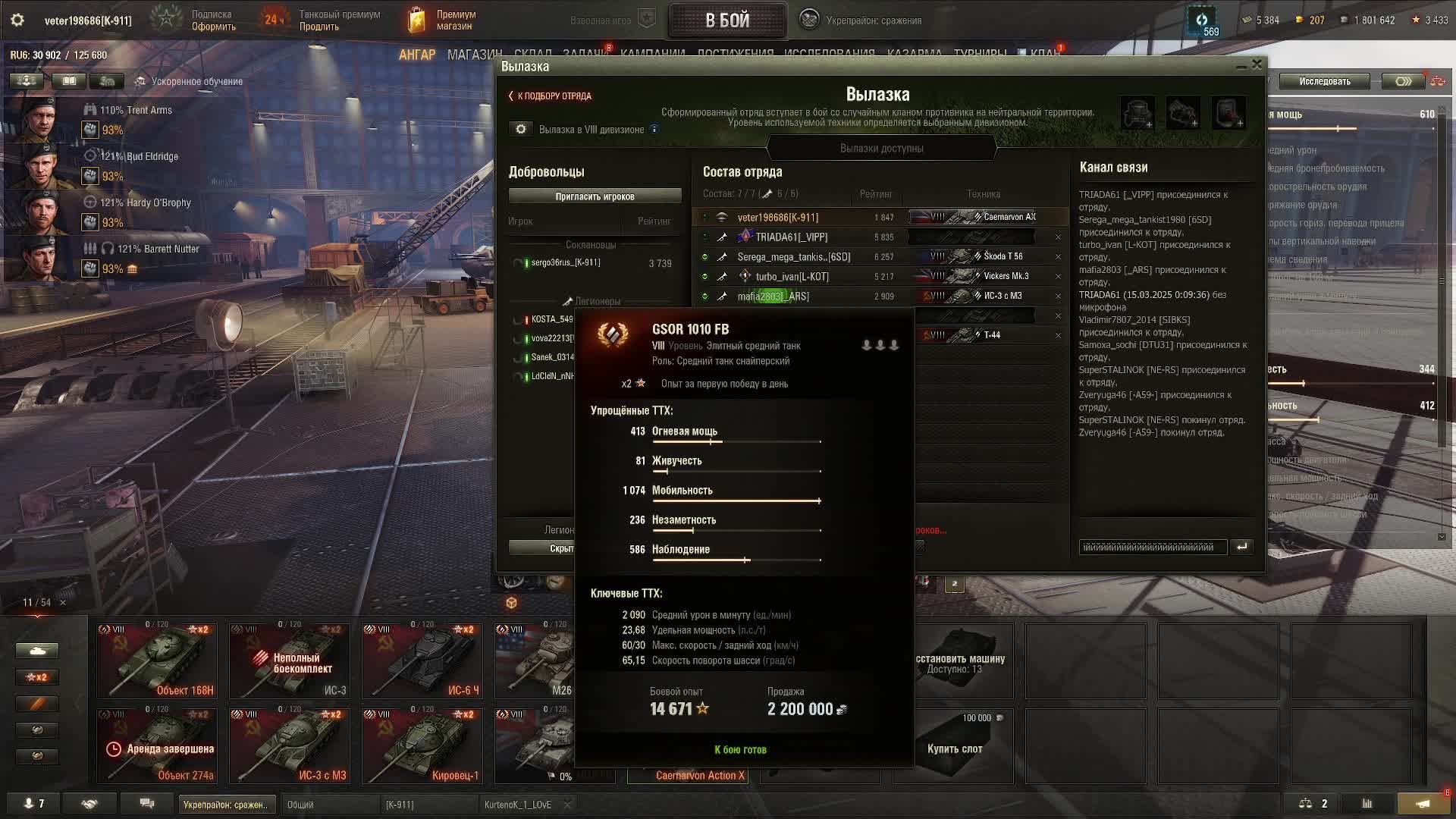Open sortie settings gear next to division label
1456x819 pixels.
pyautogui.click(x=521, y=130)
